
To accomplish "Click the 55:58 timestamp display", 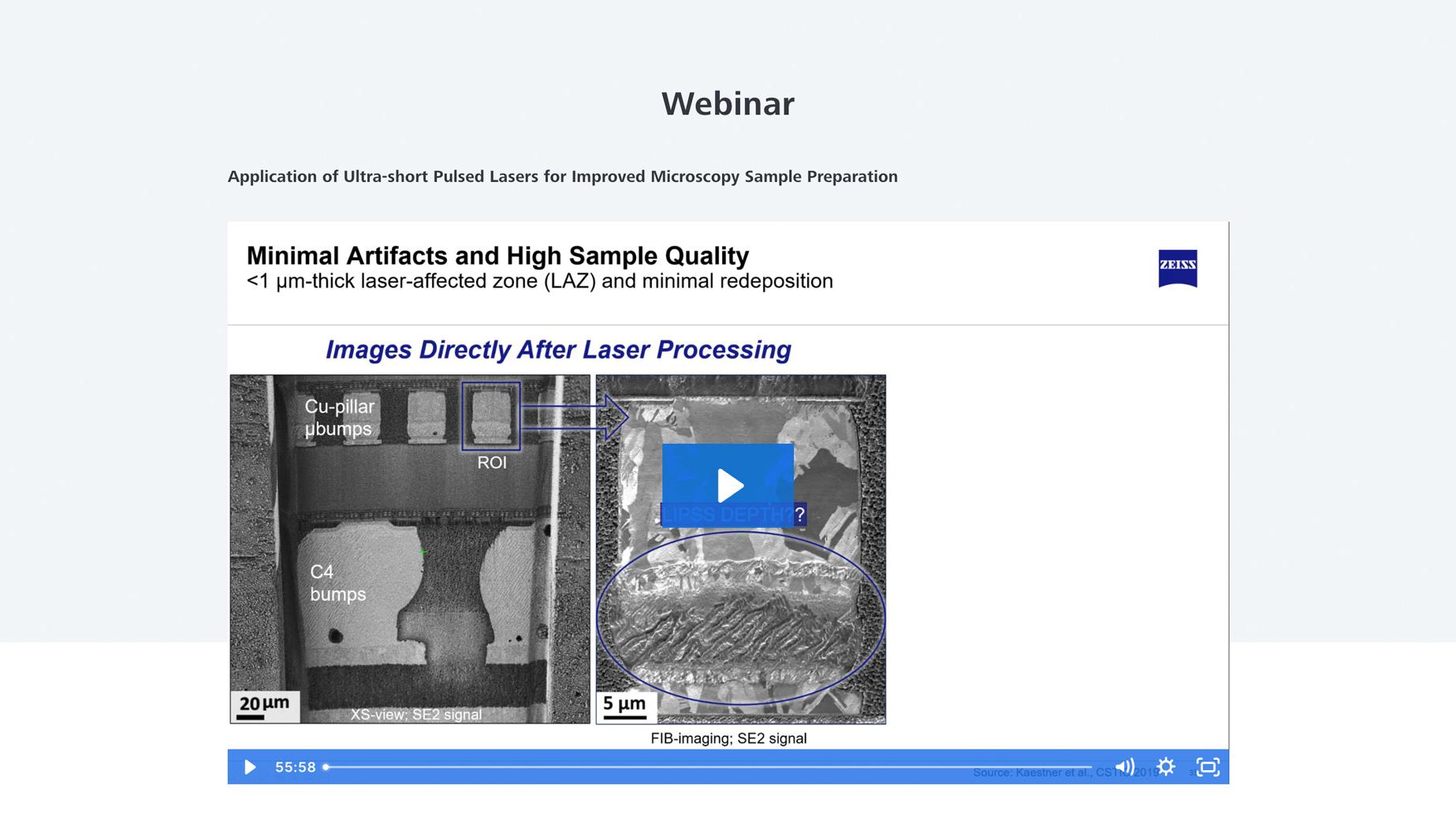I will click(295, 766).
